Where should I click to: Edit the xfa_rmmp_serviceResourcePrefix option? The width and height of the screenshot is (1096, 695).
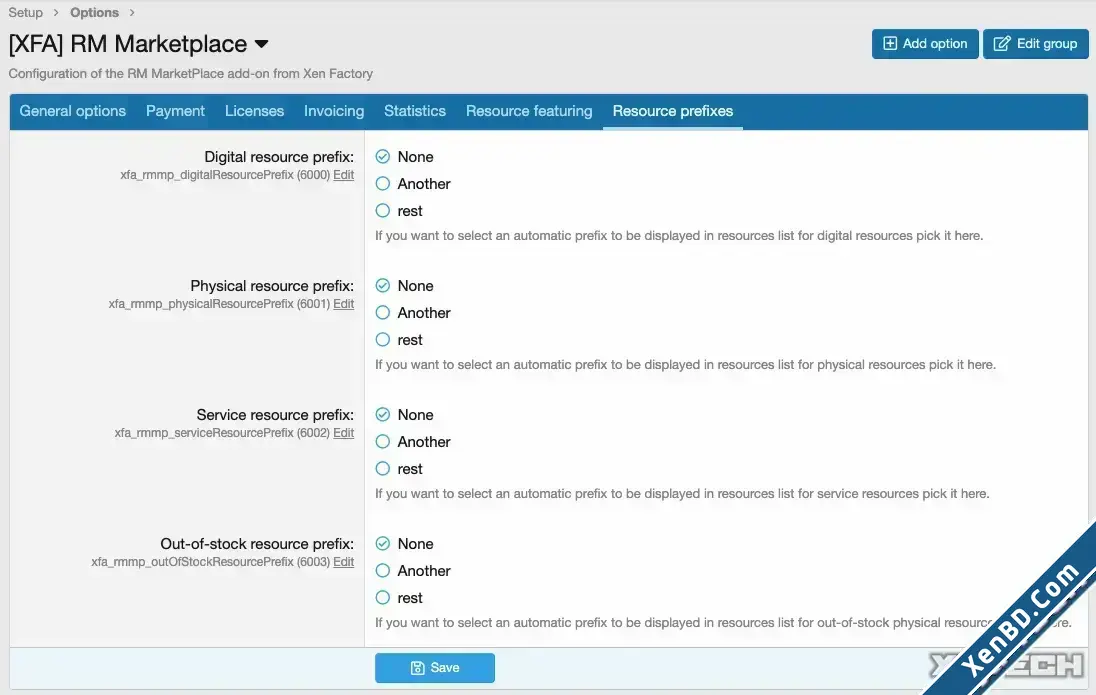343,433
